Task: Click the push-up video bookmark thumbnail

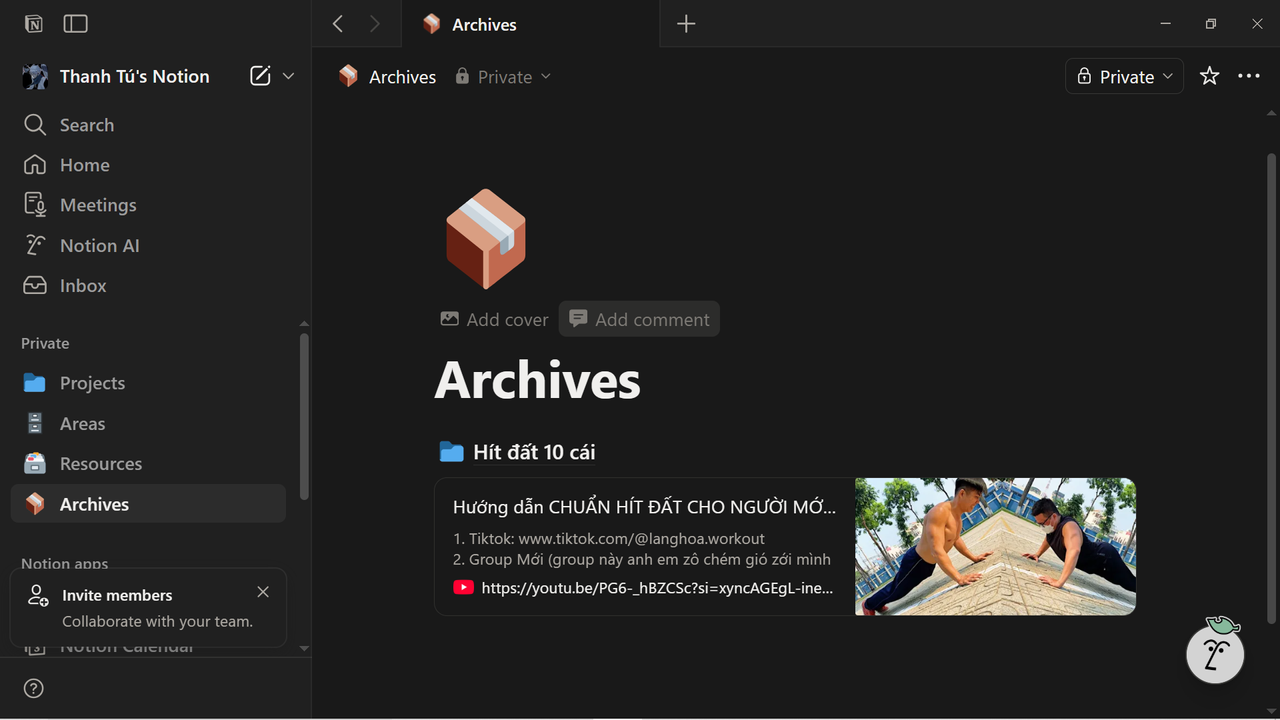Action: 995,546
